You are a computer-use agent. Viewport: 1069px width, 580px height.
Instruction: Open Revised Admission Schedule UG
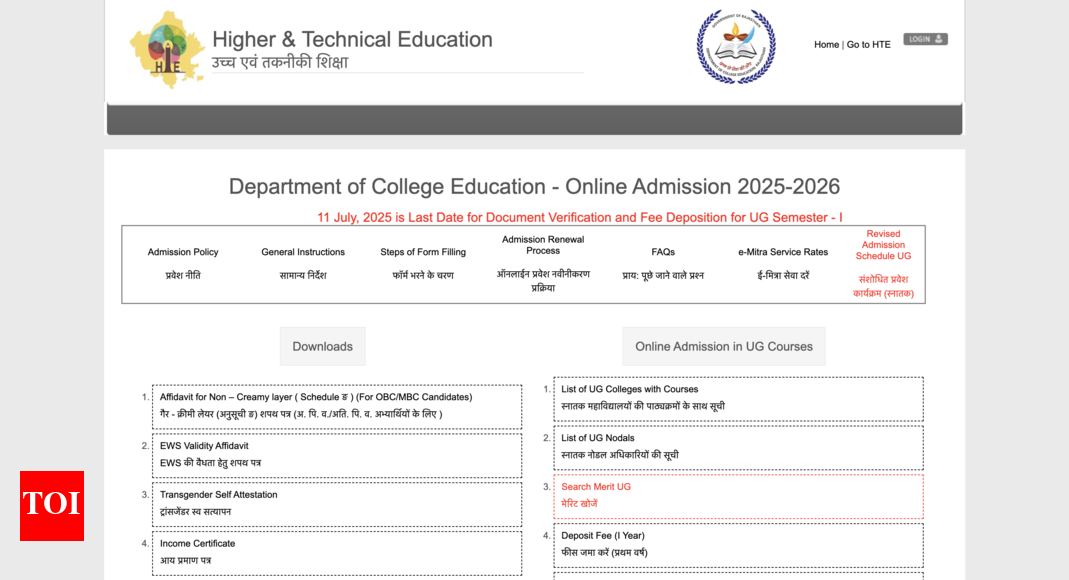click(883, 245)
